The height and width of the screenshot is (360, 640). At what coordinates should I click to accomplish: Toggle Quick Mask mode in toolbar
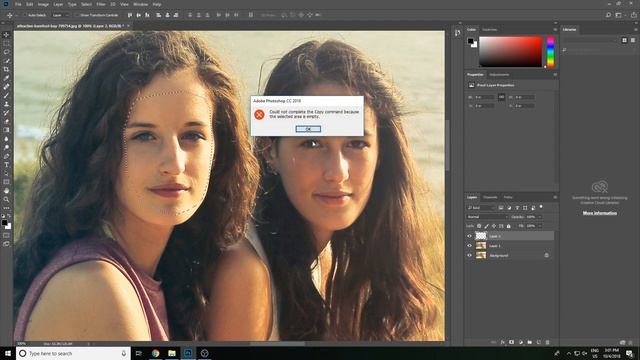coord(6,235)
